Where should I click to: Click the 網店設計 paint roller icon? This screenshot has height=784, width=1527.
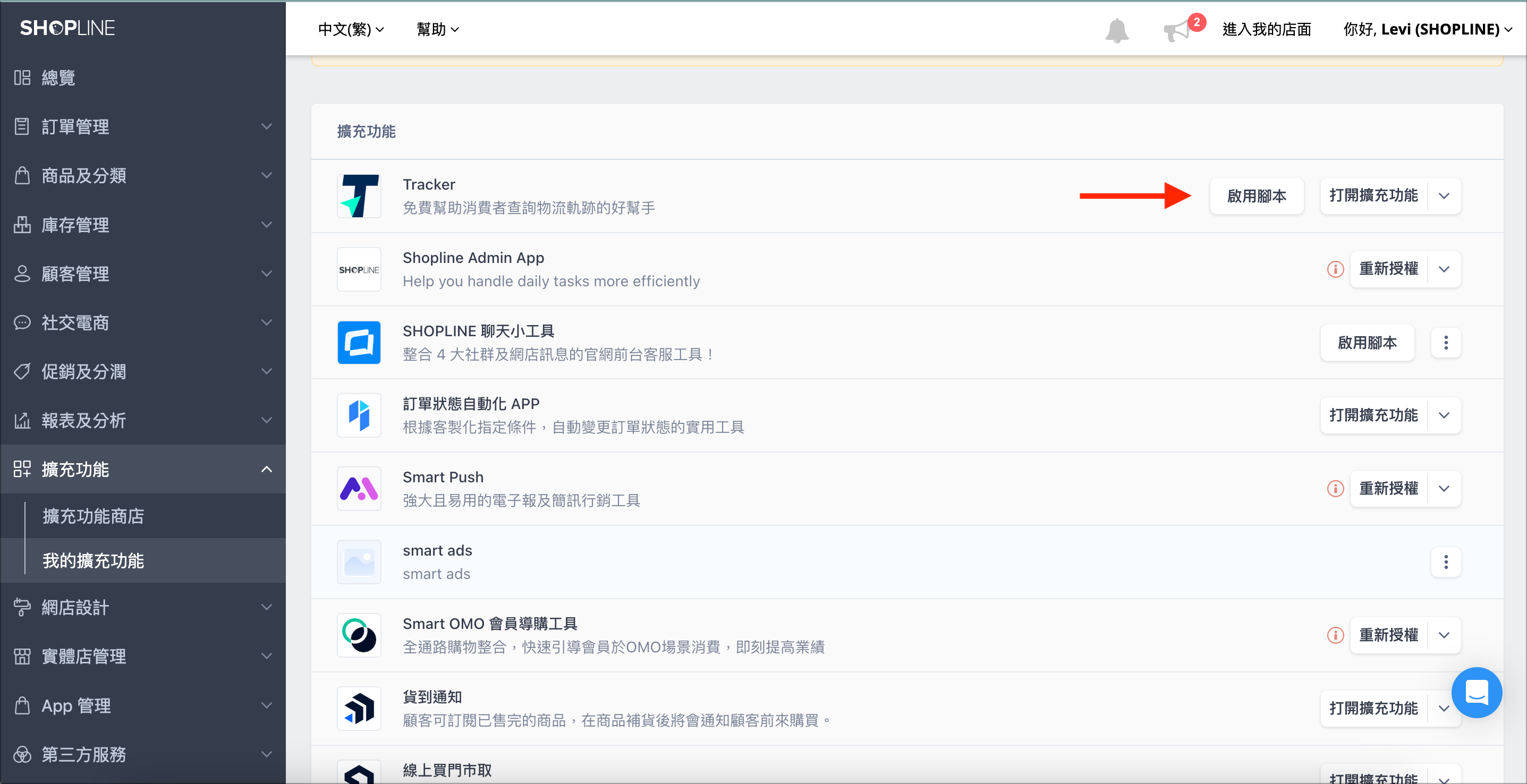[x=22, y=608]
